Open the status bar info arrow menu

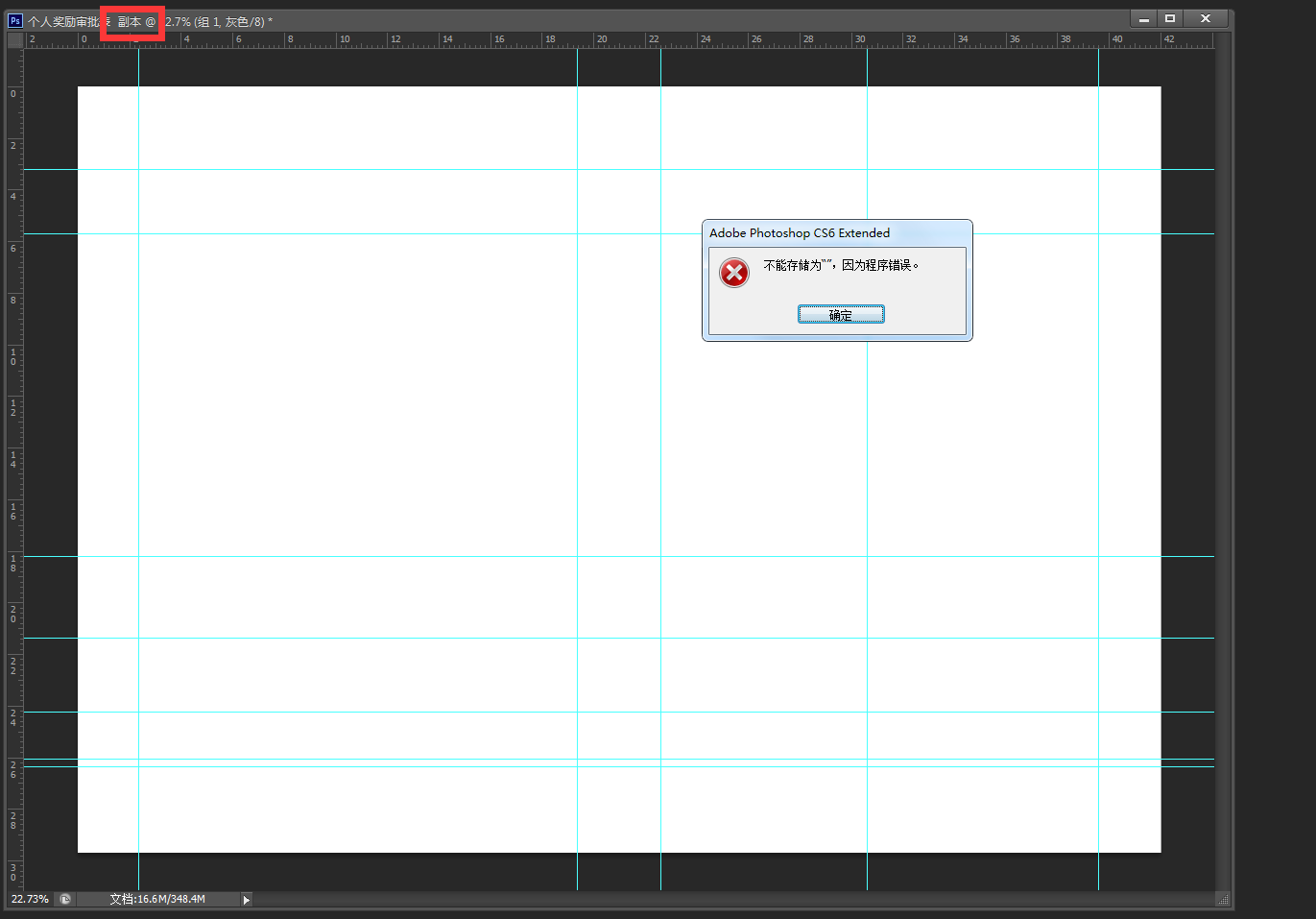click(247, 900)
